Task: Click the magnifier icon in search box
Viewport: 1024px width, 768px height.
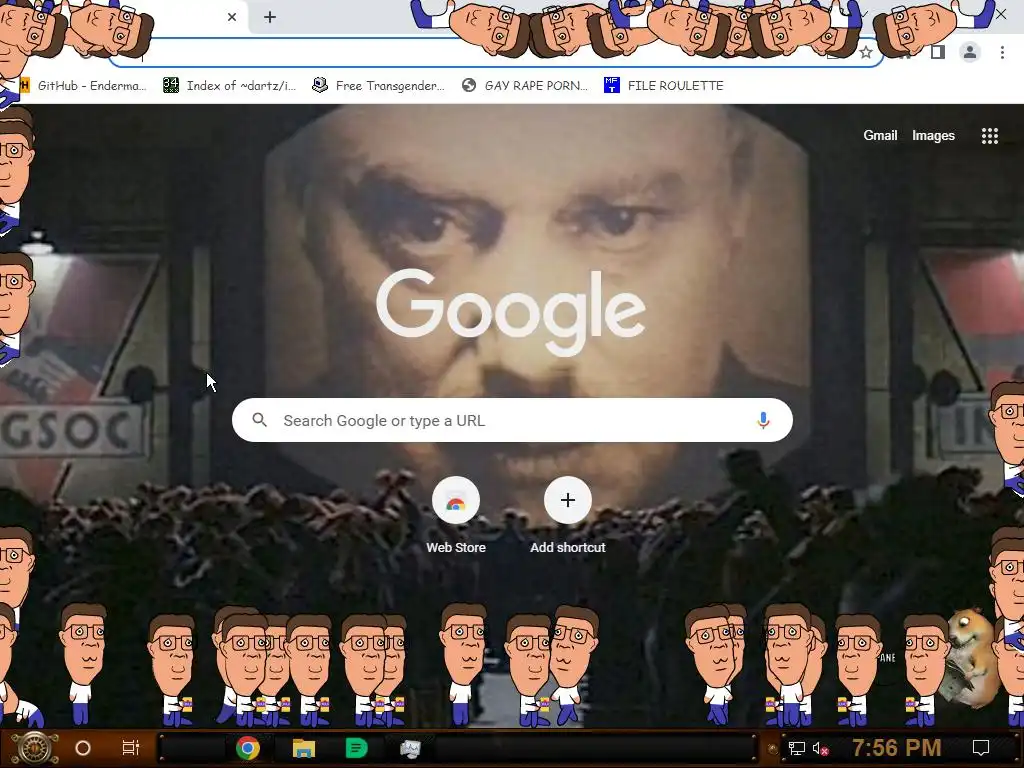Action: click(260, 420)
